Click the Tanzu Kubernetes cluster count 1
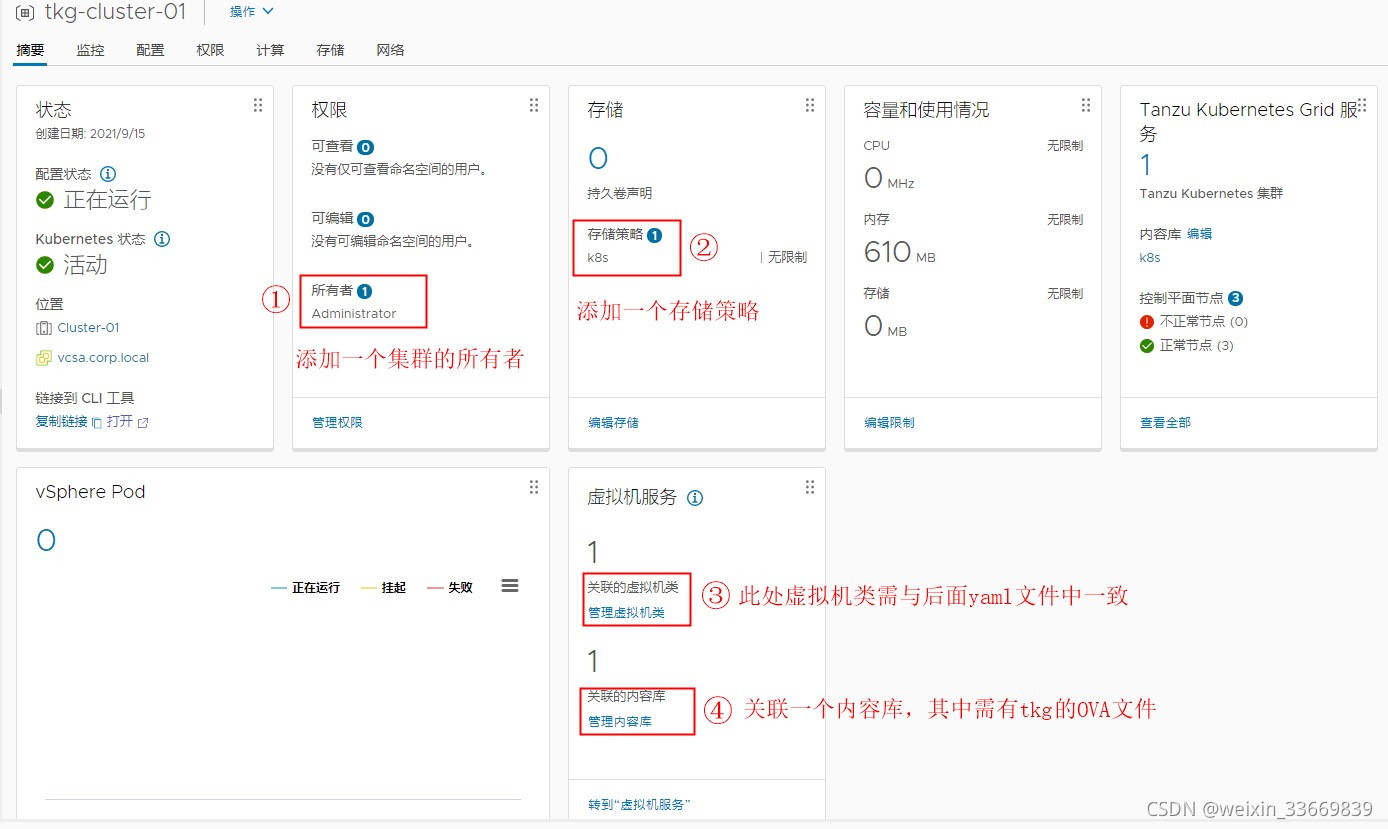 pyautogui.click(x=1146, y=165)
